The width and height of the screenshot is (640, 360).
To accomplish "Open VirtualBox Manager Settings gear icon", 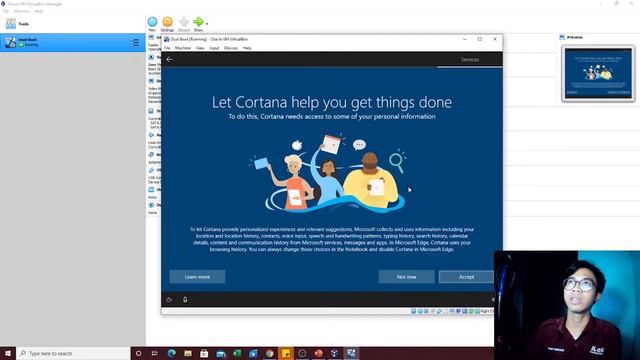I will (167, 22).
